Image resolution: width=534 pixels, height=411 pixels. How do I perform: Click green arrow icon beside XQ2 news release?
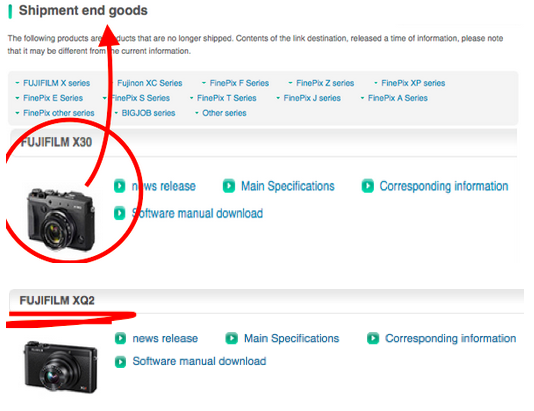pyautogui.click(x=121, y=338)
